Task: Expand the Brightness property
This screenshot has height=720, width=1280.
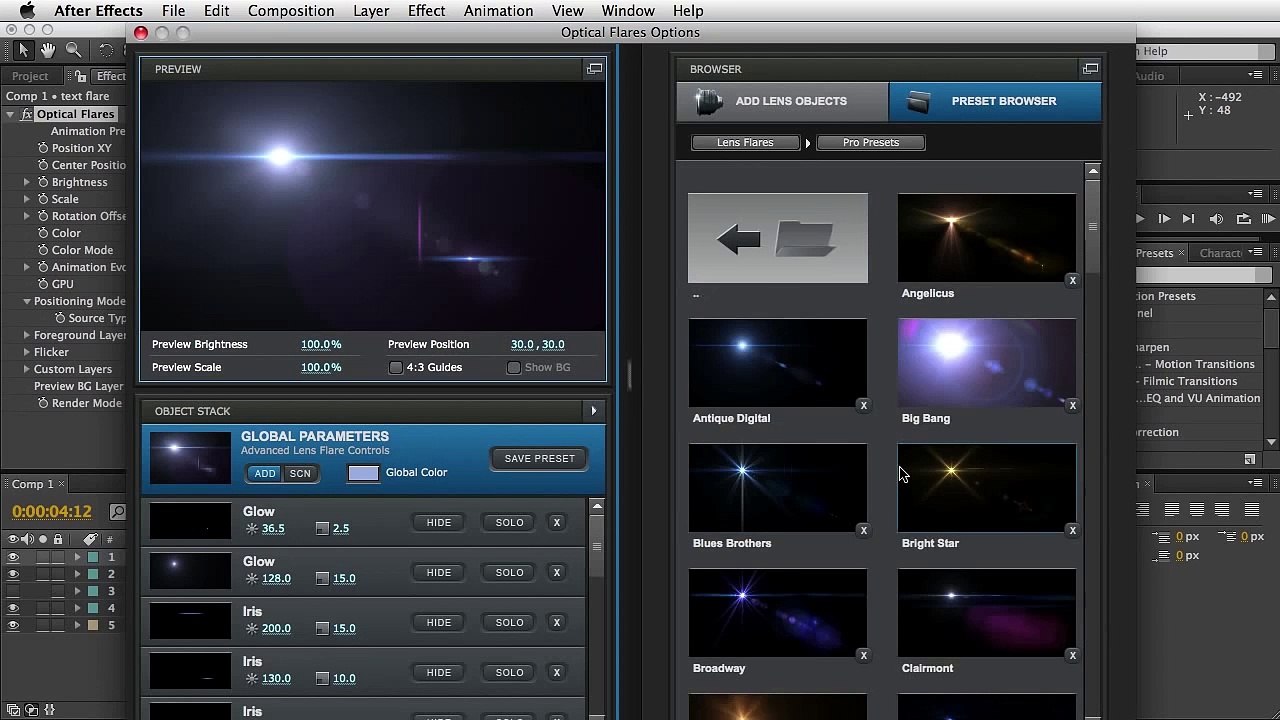Action: tap(27, 182)
